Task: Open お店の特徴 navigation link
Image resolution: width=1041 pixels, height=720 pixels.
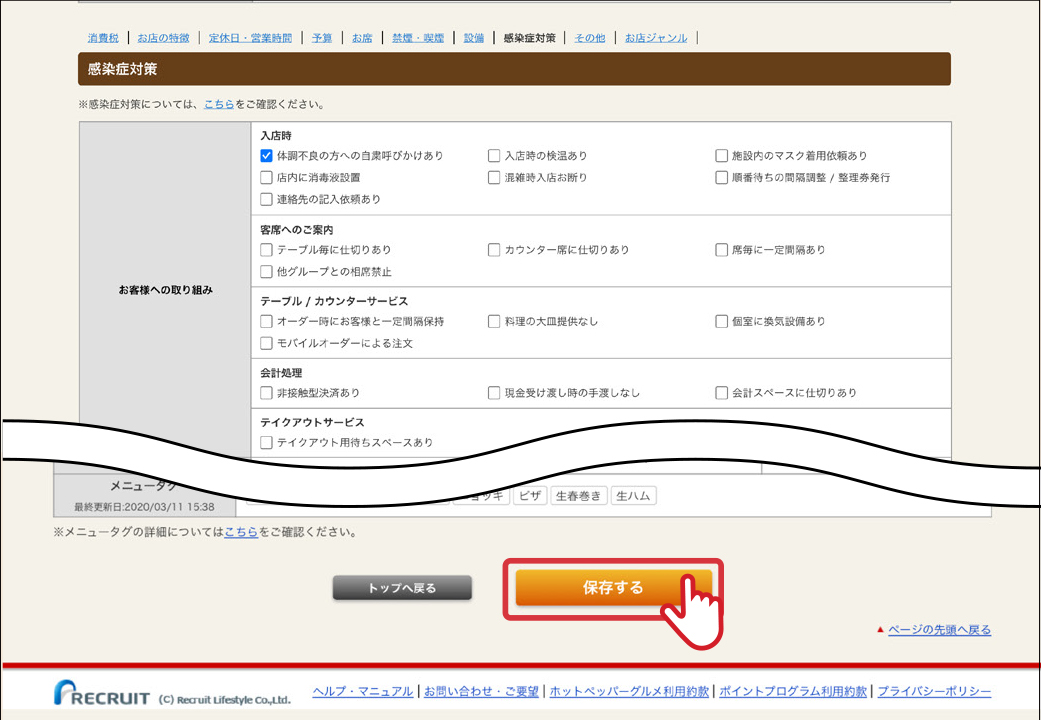Action: [x=163, y=38]
